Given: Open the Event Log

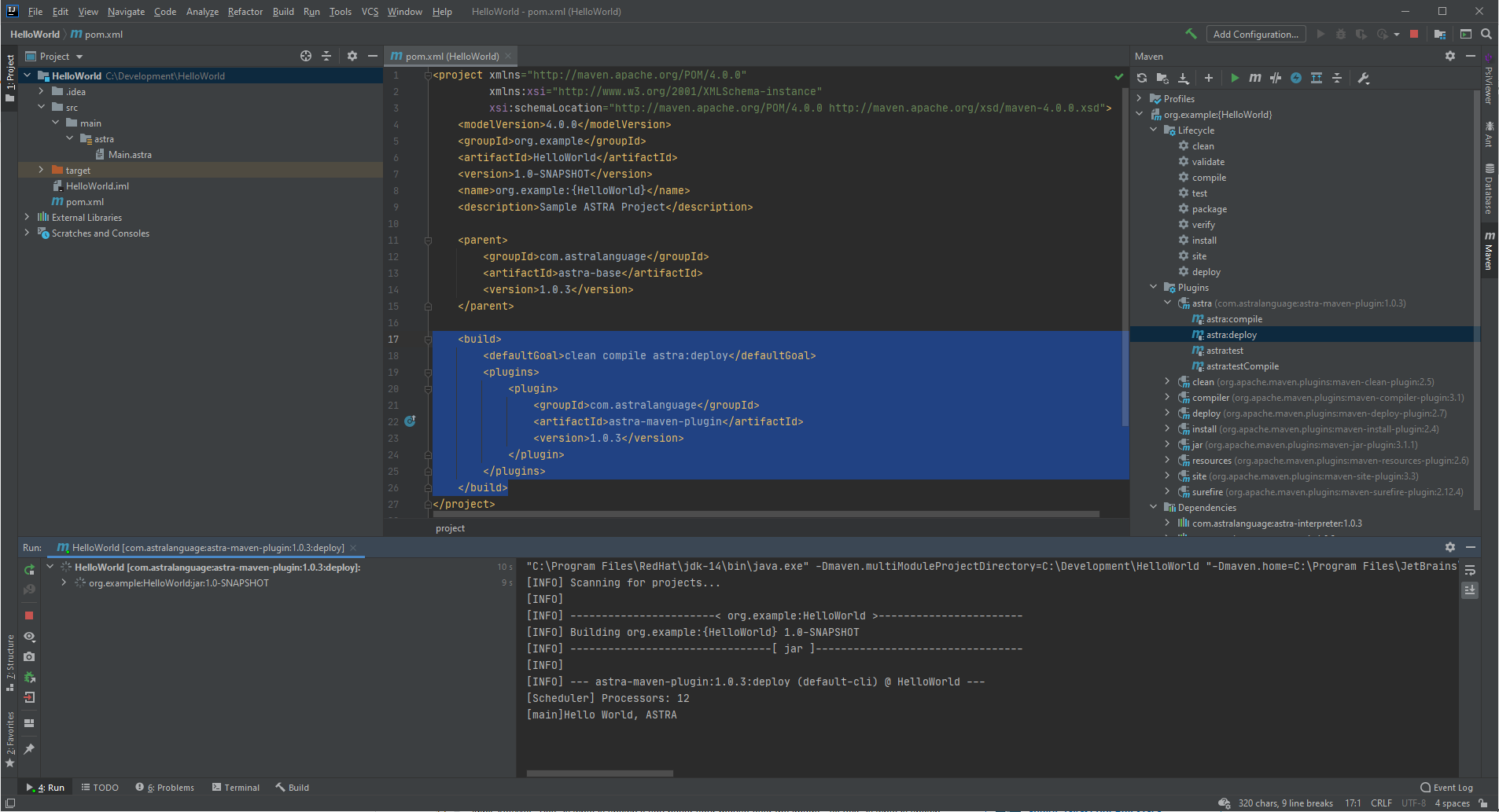Looking at the screenshot, I should point(1446,787).
